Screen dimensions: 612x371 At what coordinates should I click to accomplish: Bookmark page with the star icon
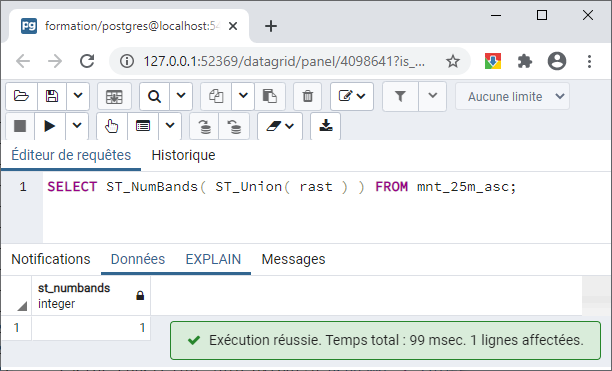(x=453, y=61)
